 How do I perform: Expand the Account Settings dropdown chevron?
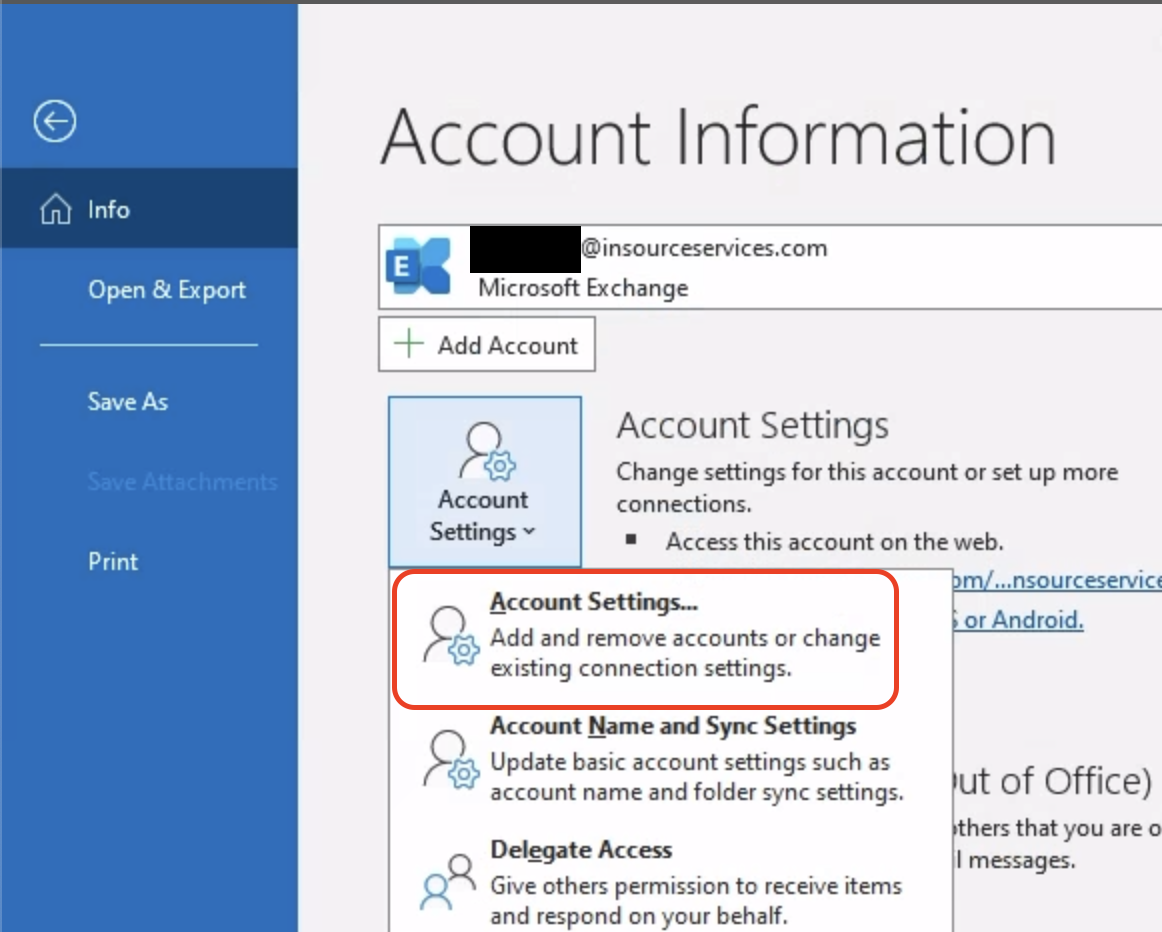(528, 531)
